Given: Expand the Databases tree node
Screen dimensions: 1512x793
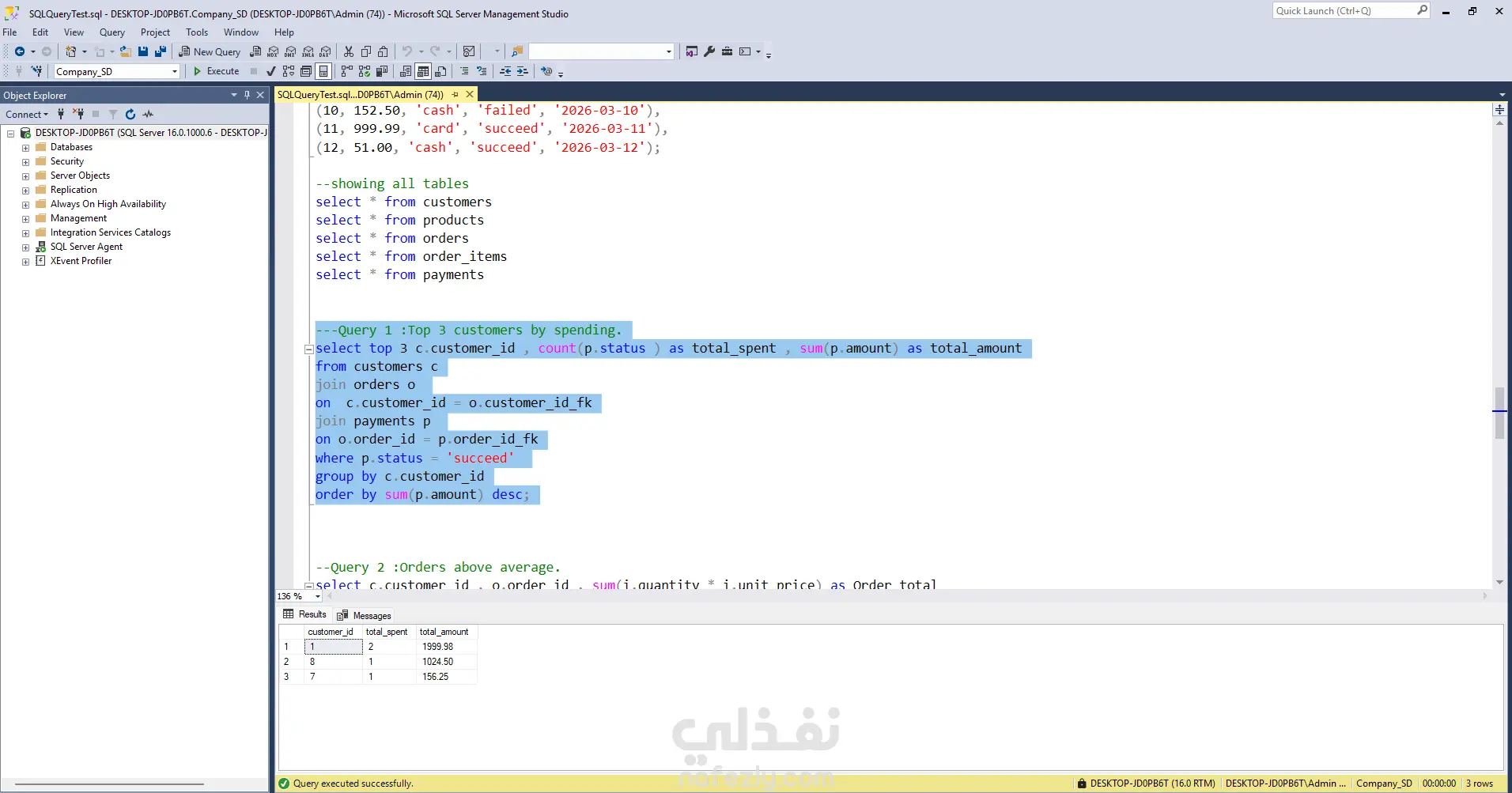Looking at the screenshot, I should point(25,147).
